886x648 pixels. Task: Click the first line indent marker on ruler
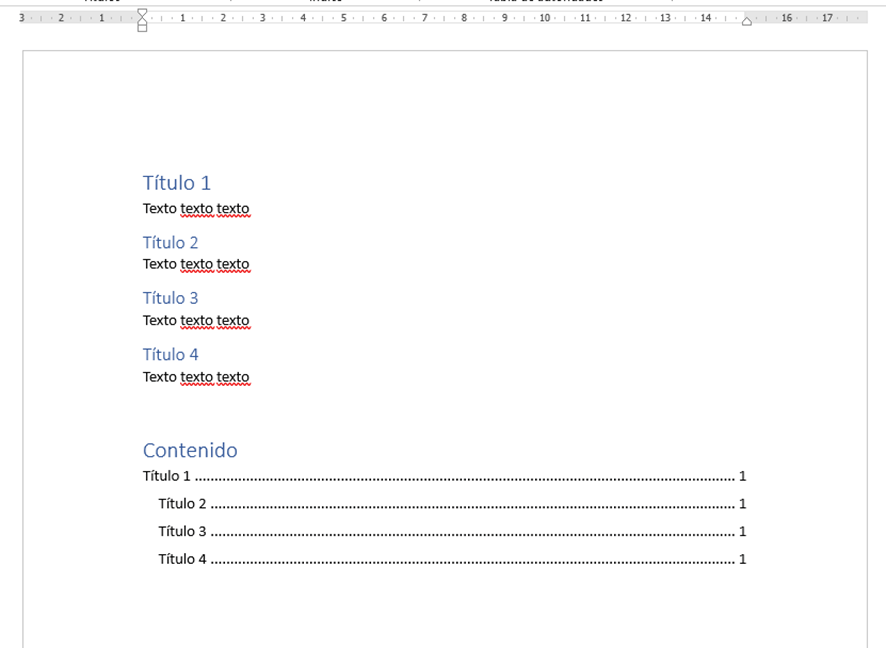(x=142, y=12)
